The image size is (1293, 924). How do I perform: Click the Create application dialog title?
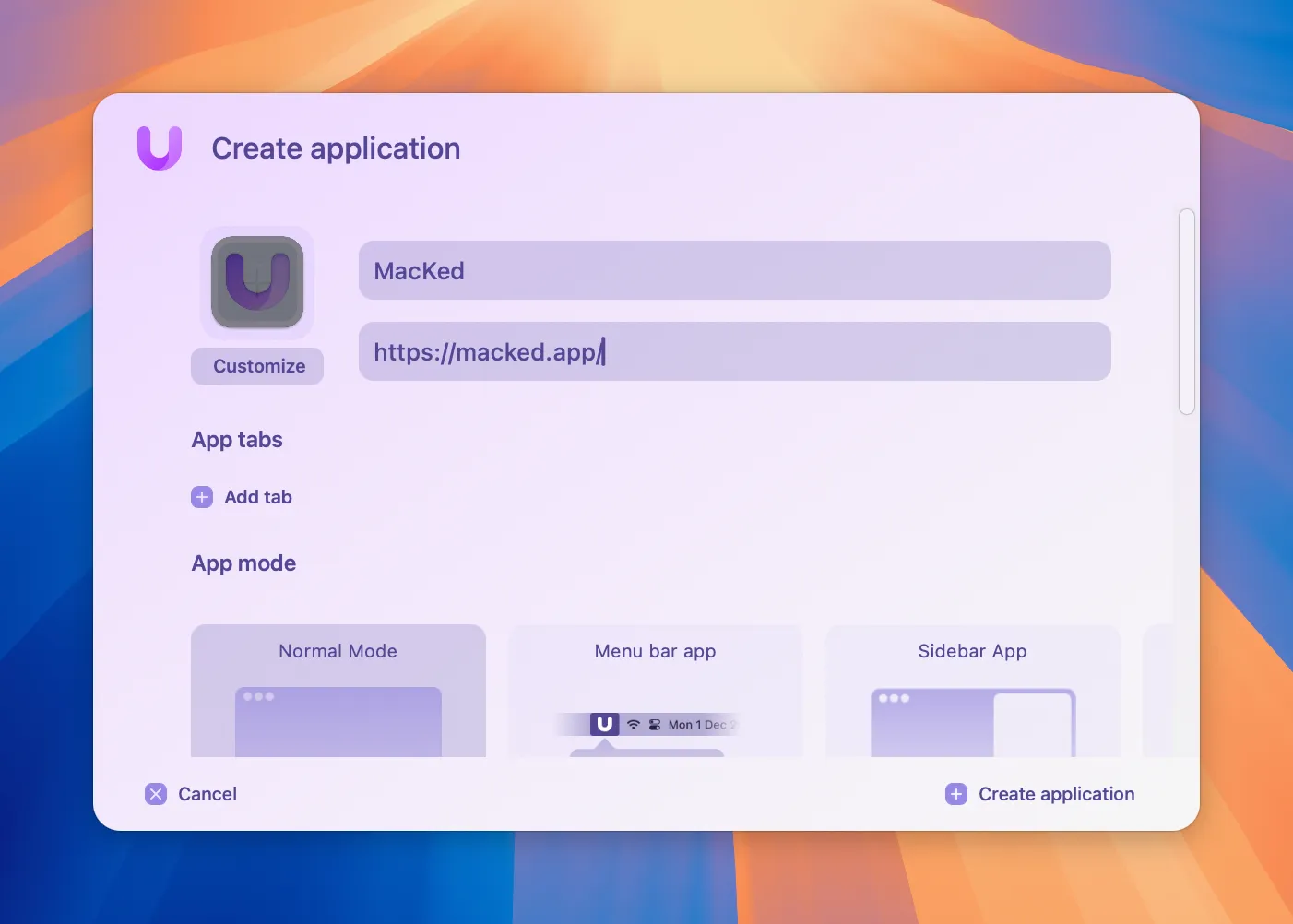click(336, 148)
